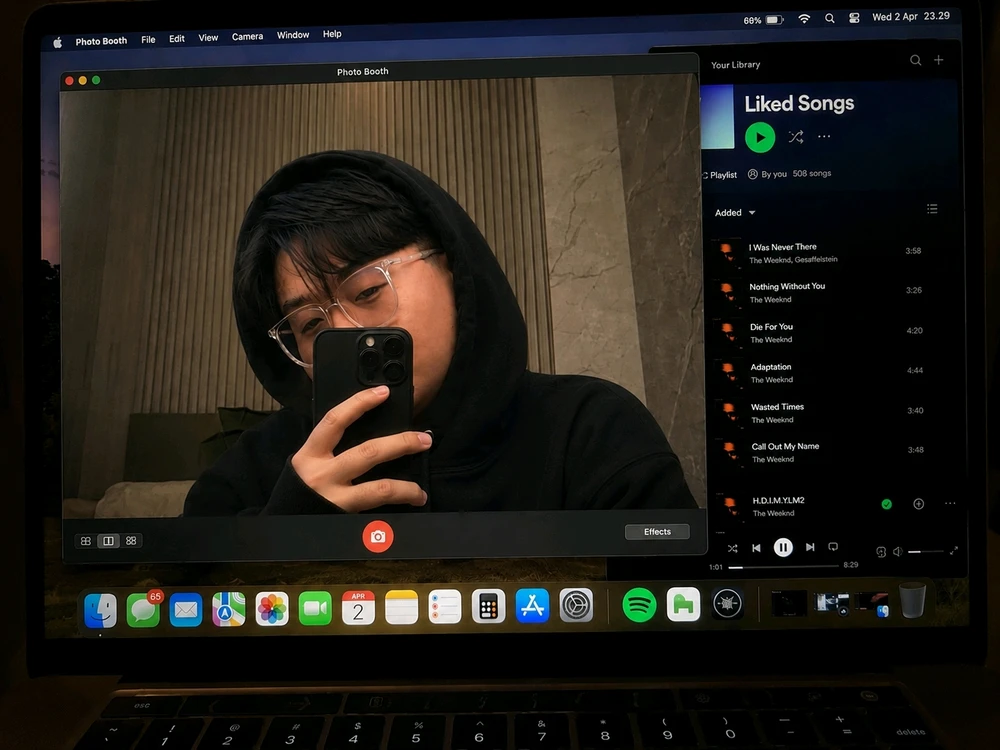
Task: Adjust the Spotify volume slider
Action: 925,551
